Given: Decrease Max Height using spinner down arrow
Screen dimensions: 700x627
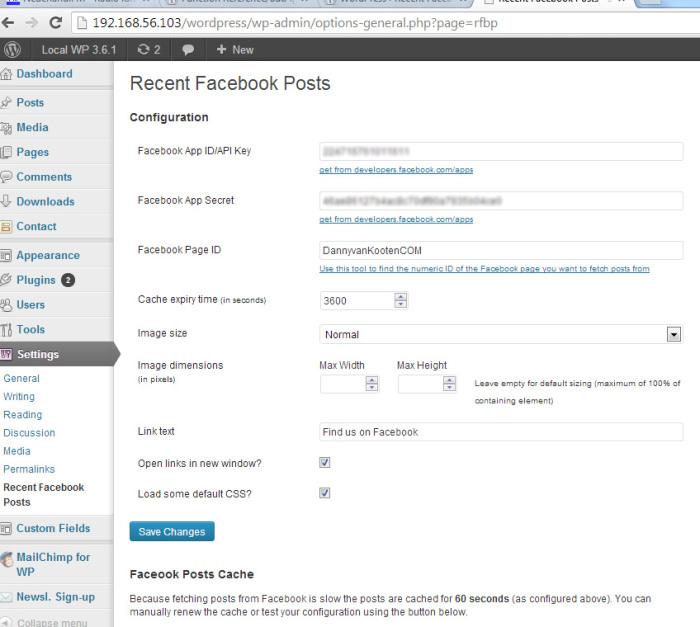Looking at the screenshot, I should point(449,387).
